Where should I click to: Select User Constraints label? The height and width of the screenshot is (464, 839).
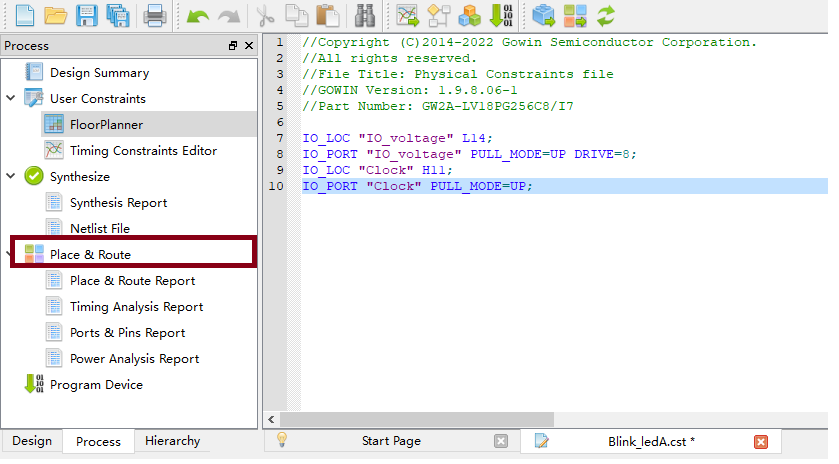click(98, 98)
